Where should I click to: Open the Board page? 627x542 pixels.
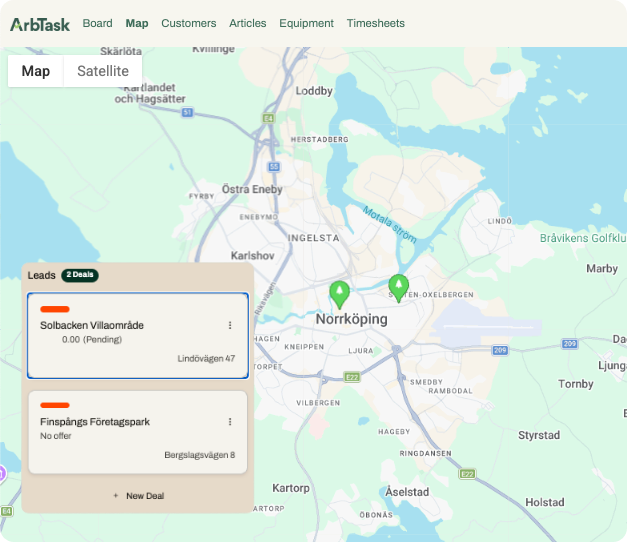(x=97, y=23)
